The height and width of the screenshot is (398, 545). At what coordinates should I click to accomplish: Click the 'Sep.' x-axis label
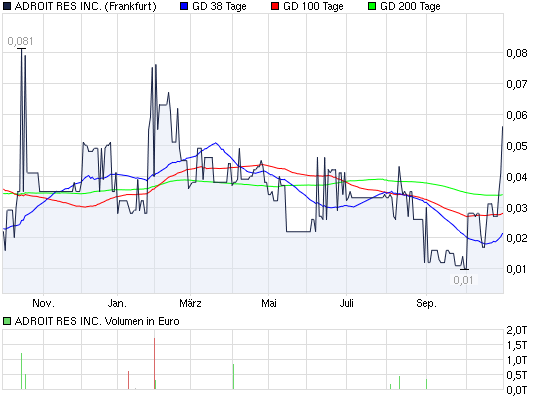tap(426, 303)
